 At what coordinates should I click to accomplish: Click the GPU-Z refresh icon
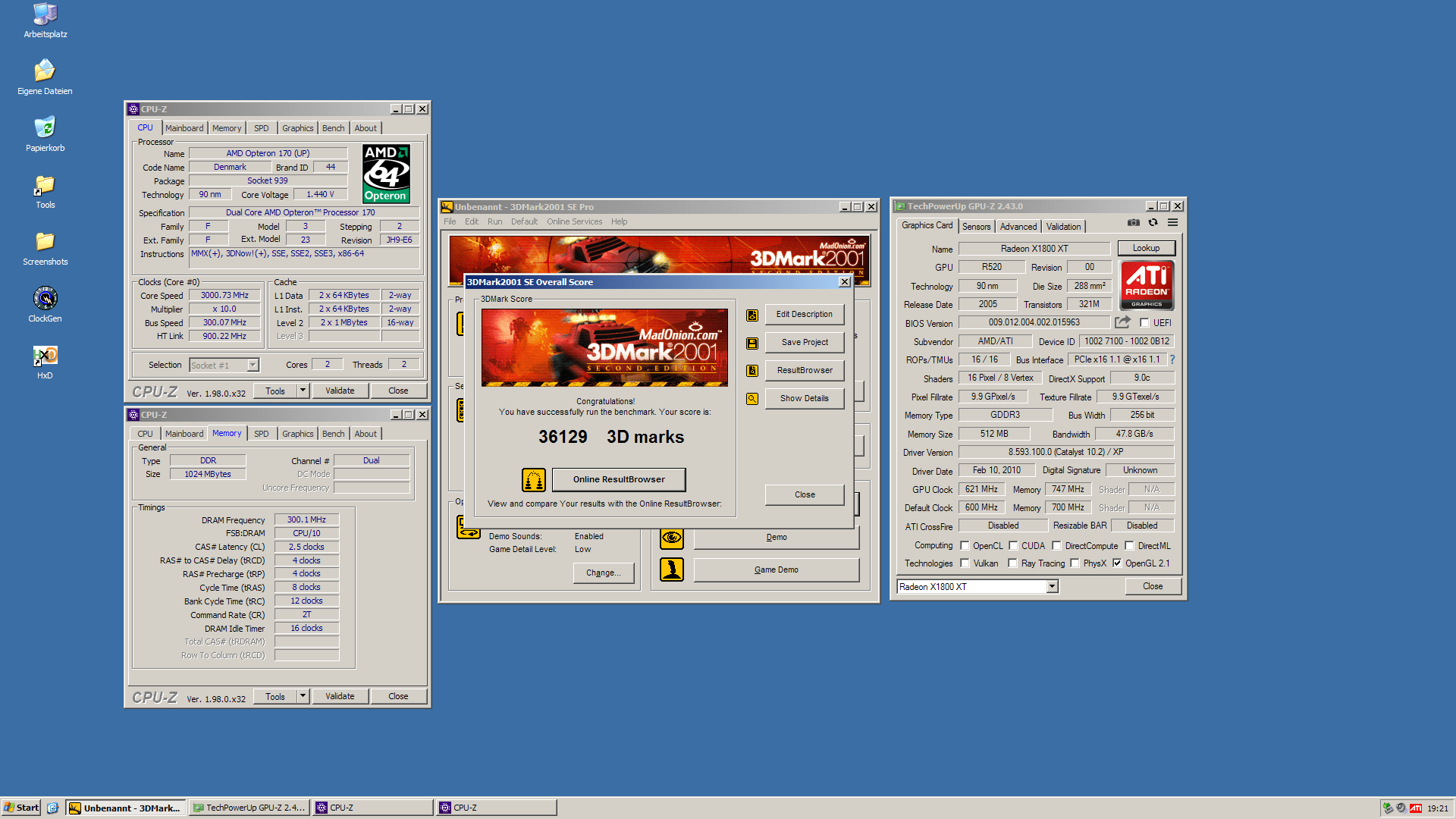[1153, 222]
